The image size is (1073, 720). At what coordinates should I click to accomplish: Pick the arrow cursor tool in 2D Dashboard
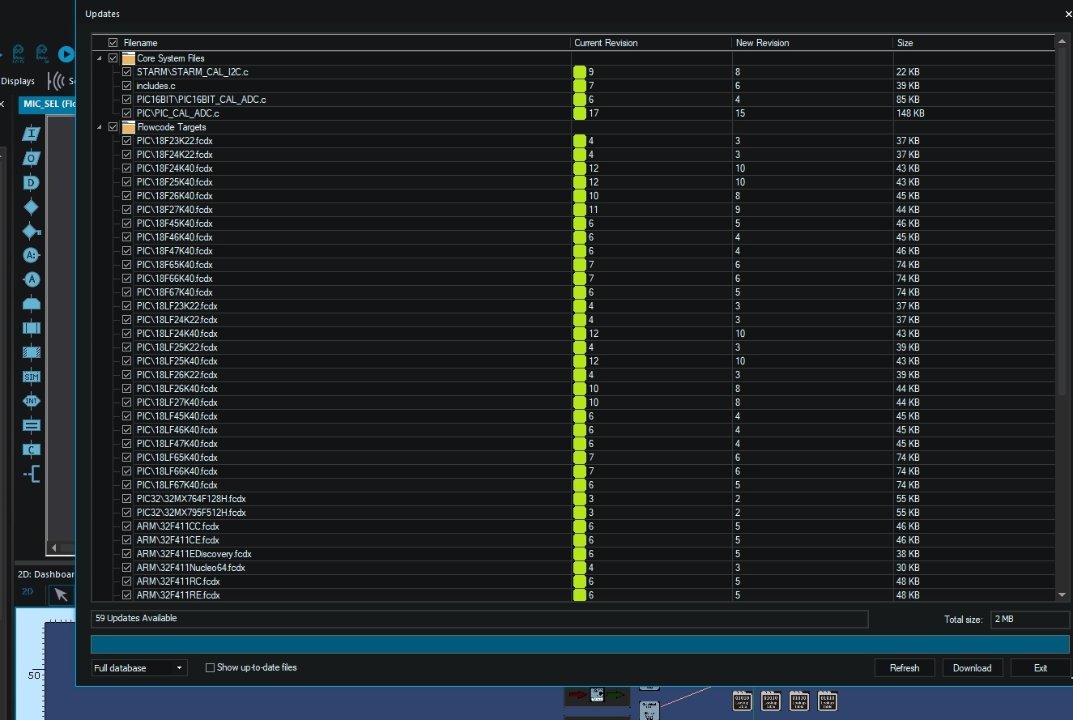pos(61,594)
